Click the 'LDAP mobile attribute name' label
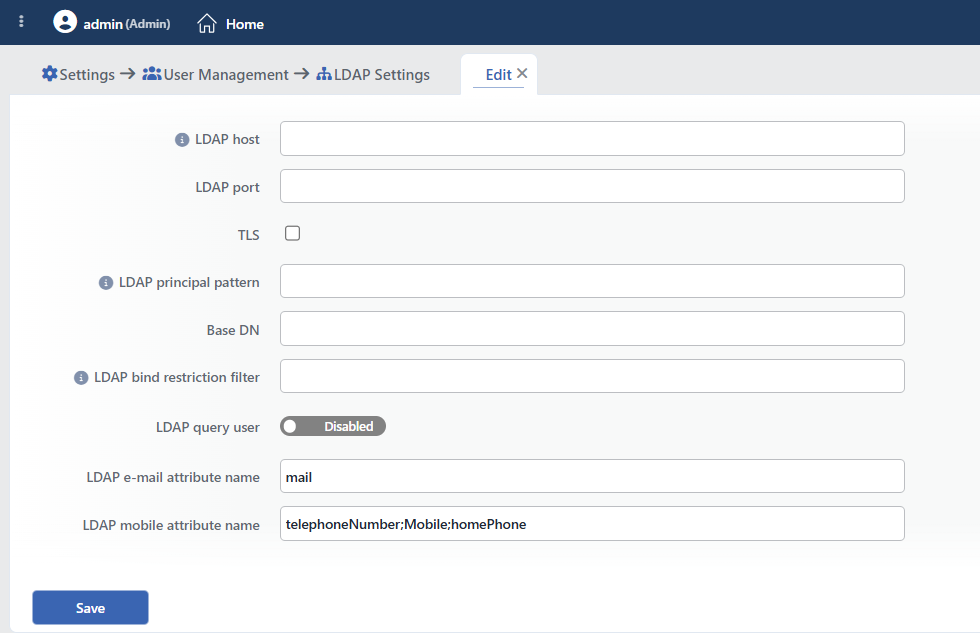The image size is (980, 633). tap(171, 525)
